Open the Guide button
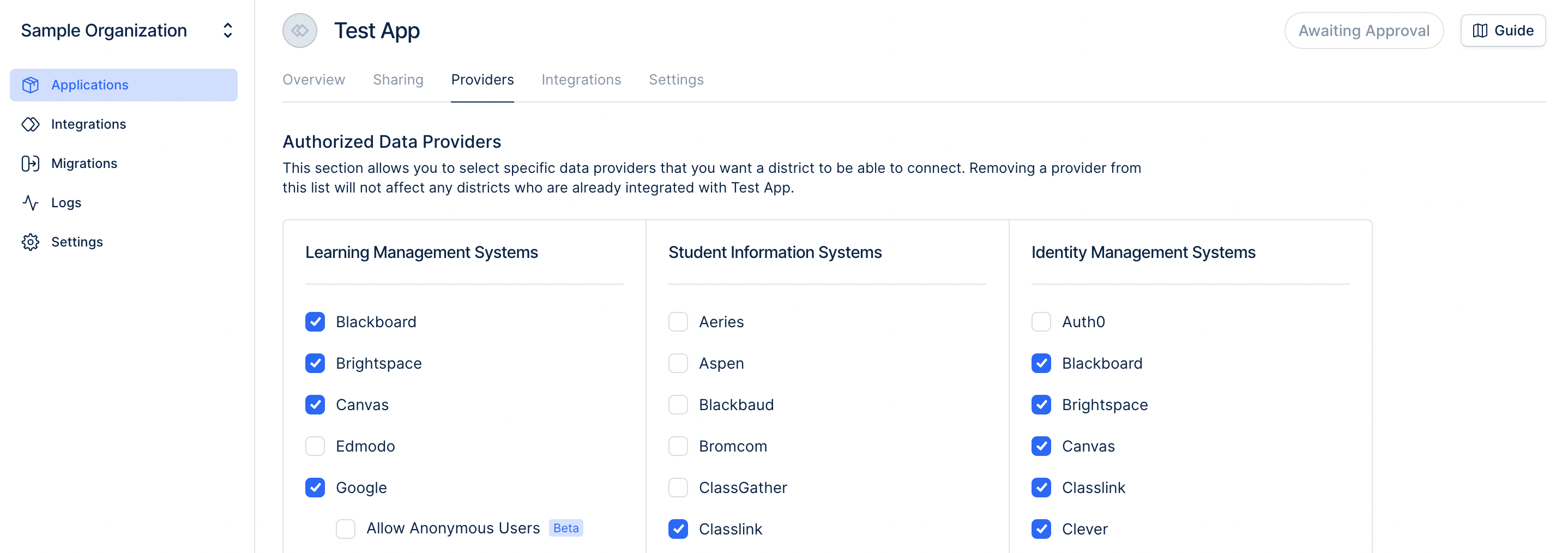 click(x=1502, y=31)
